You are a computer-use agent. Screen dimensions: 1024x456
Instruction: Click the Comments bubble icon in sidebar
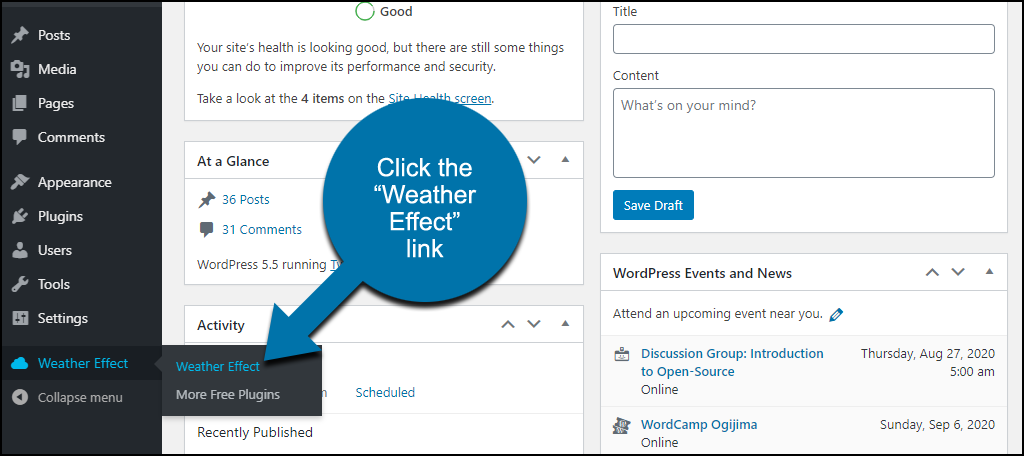click(20, 137)
